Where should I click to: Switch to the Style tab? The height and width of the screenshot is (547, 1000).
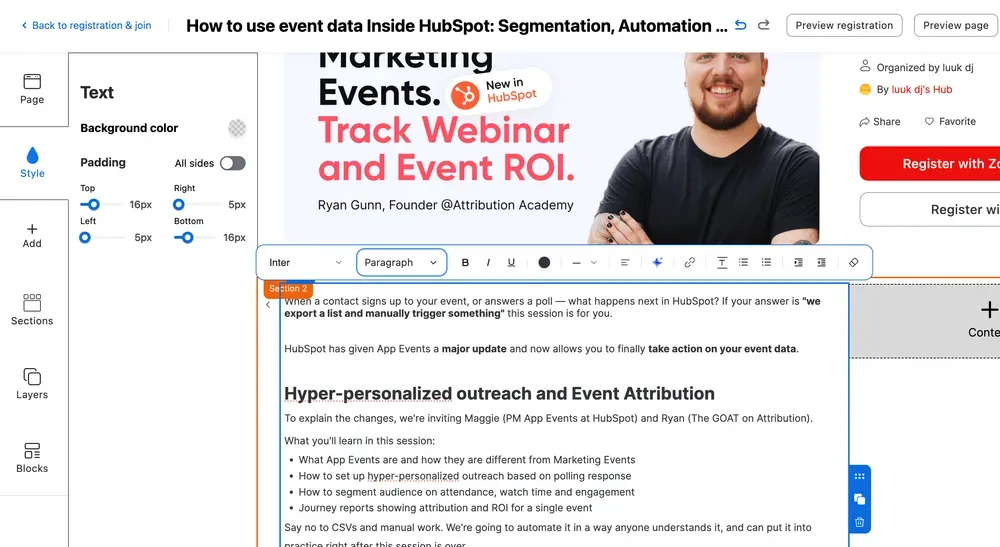pyautogui.click(x=32, y=163)
